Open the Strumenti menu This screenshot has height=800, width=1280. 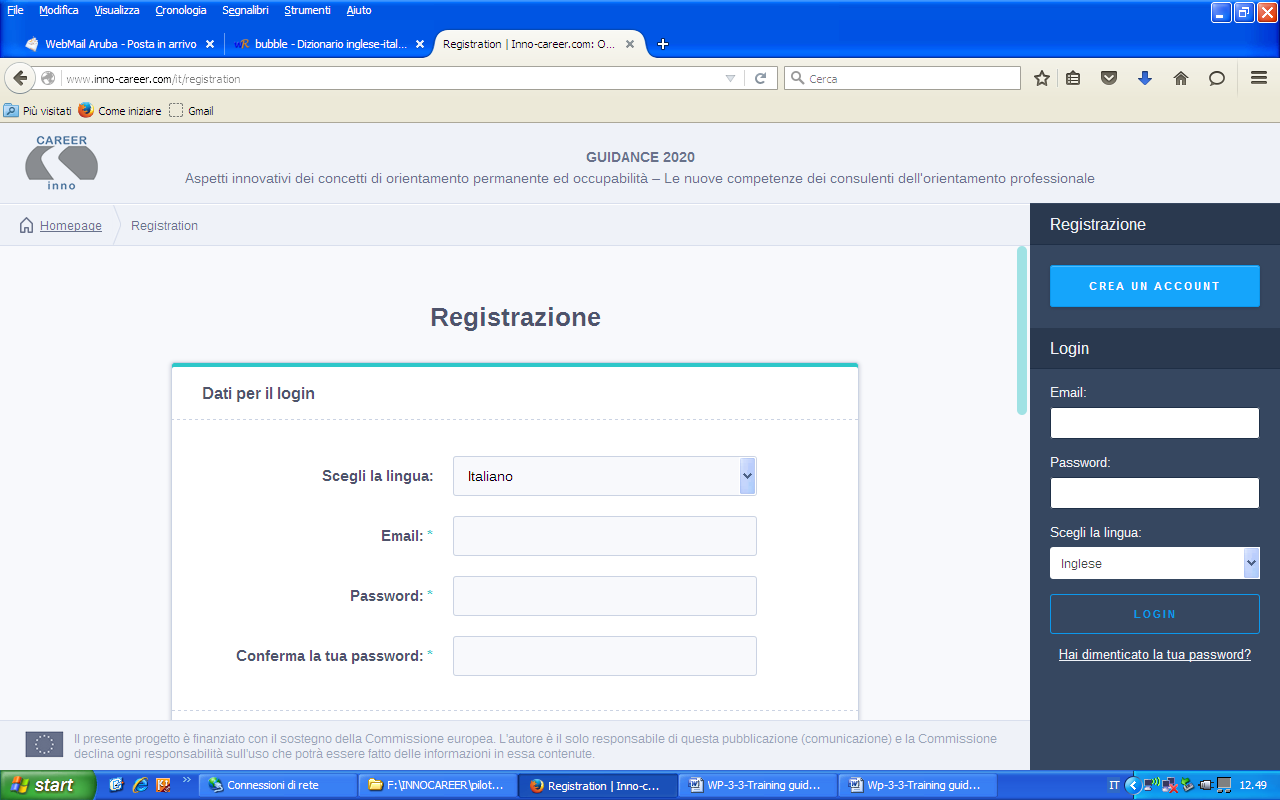tap(307, 10)
